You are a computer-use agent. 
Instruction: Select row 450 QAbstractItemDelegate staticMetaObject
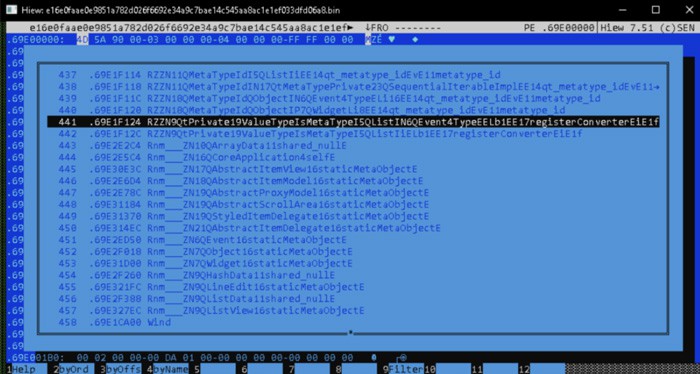pos(353,228)
